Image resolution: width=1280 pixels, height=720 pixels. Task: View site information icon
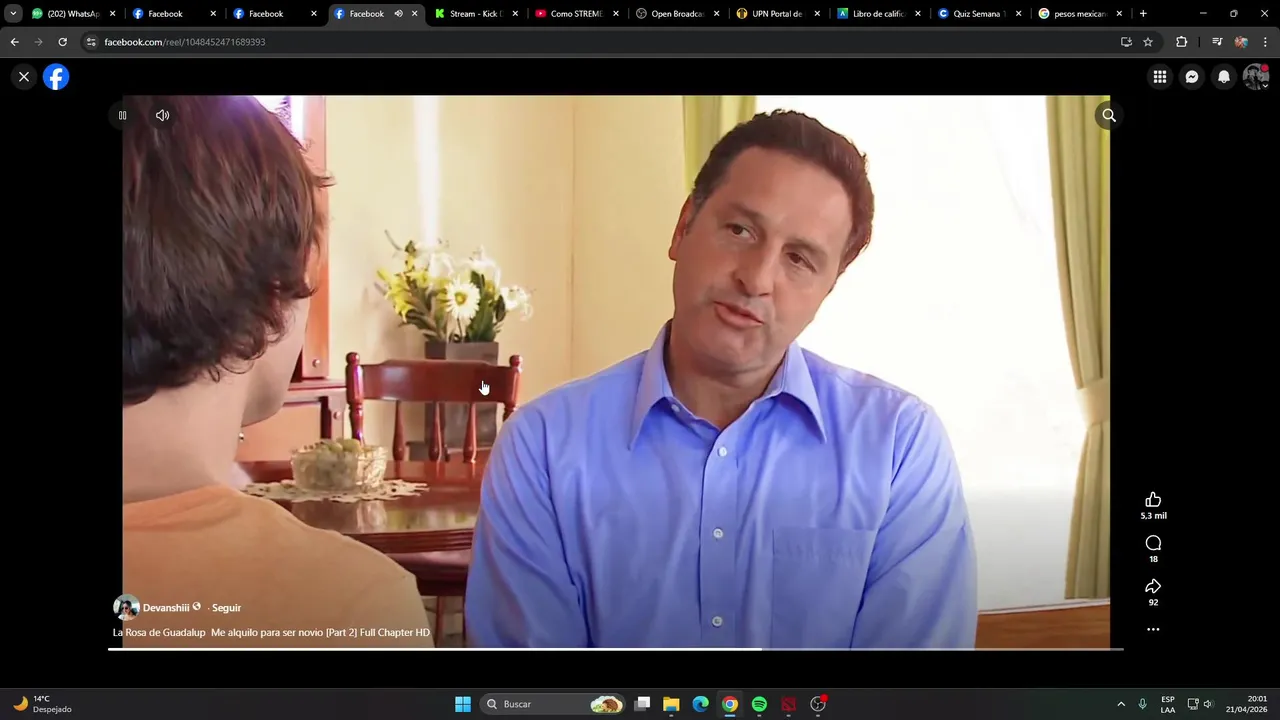[91, 42]
